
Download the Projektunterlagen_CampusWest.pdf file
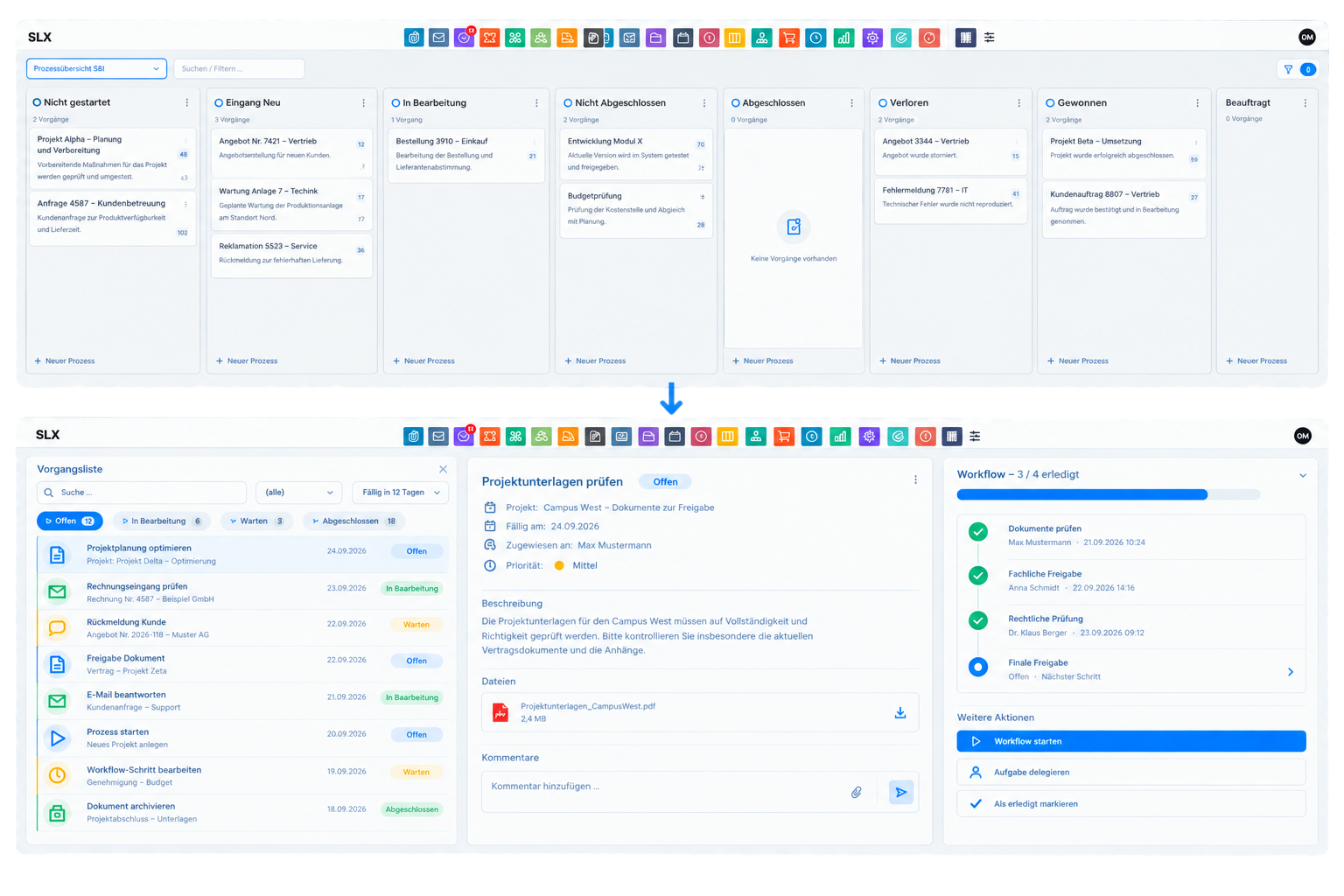click(900, 712)
